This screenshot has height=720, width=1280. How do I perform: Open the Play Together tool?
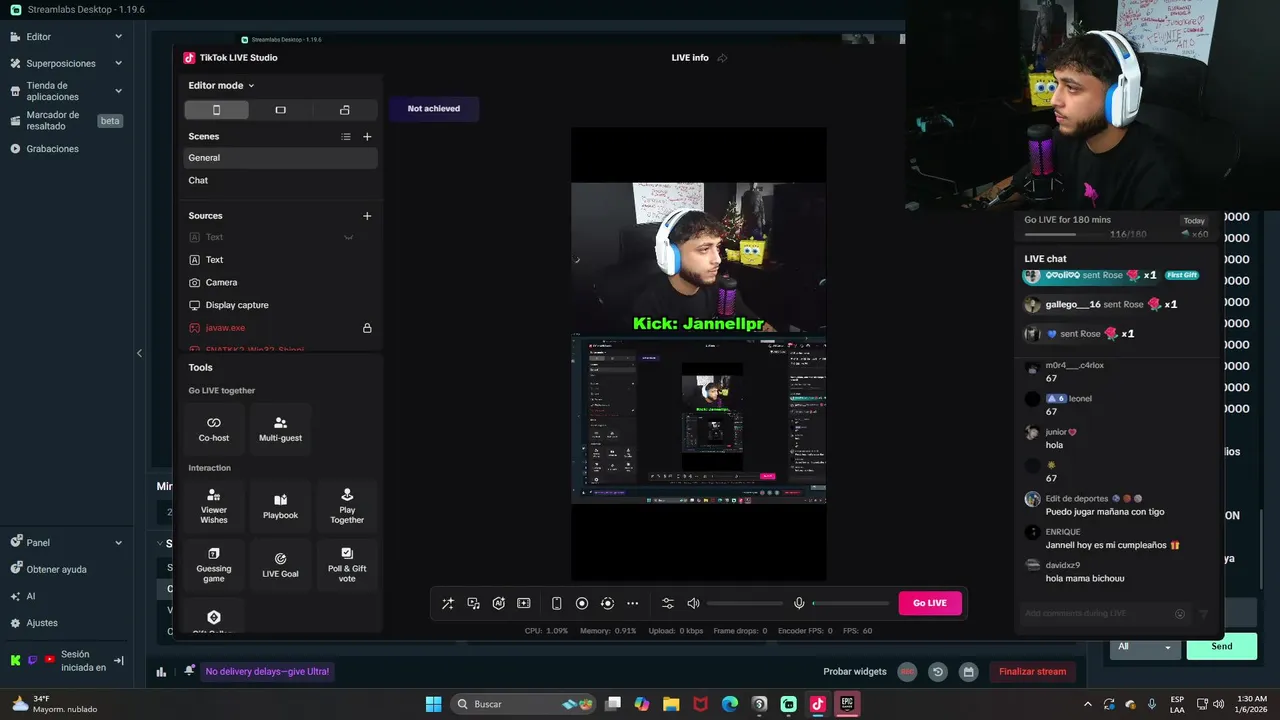[347, 506]
